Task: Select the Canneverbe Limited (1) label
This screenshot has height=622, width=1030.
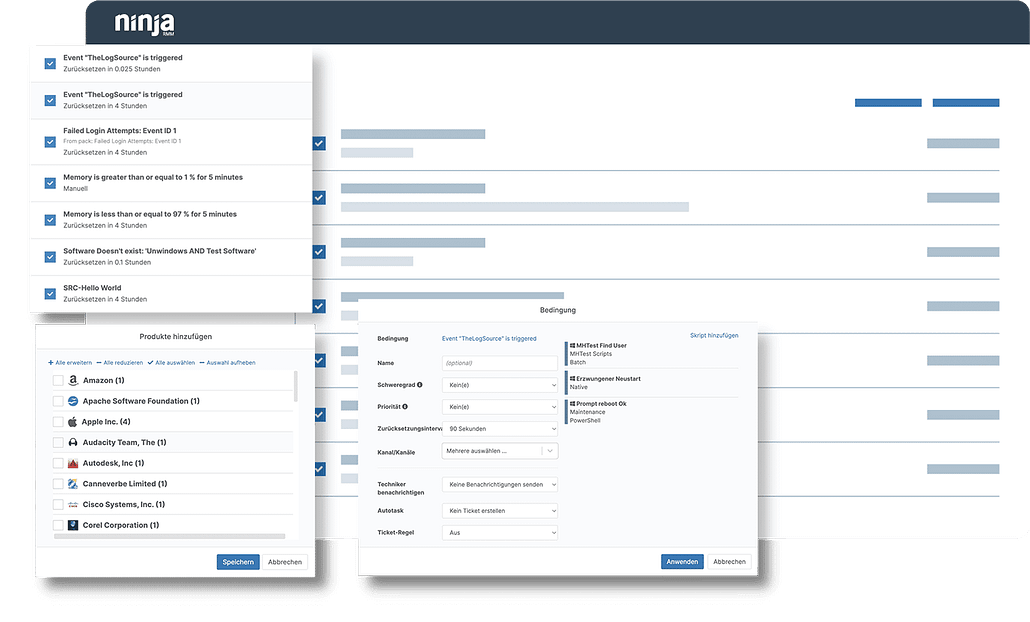Action: [x=125, y=484]
